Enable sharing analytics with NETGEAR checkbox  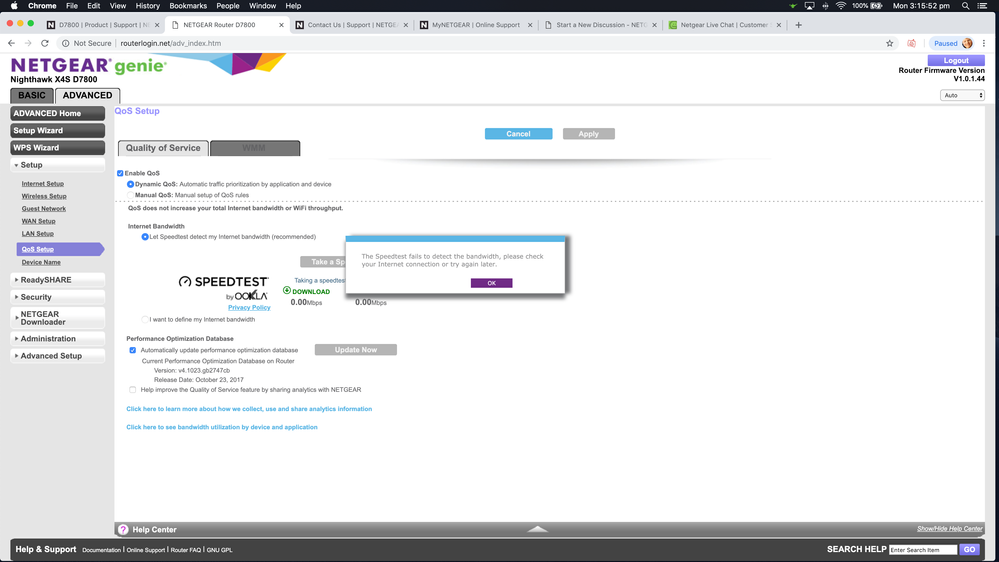tap(133, 389)
